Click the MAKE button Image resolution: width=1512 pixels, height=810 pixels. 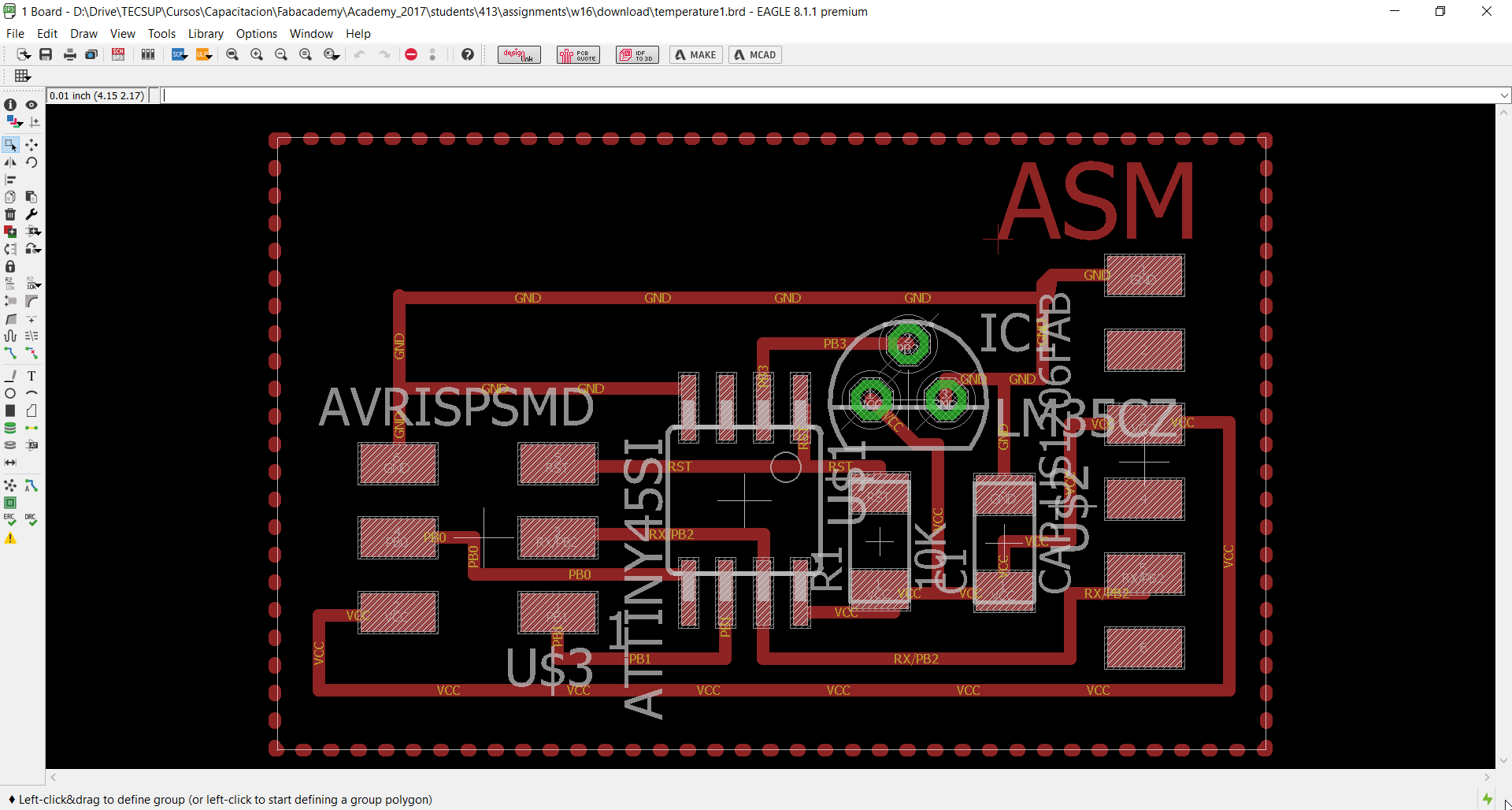click(x=696, y=54)
